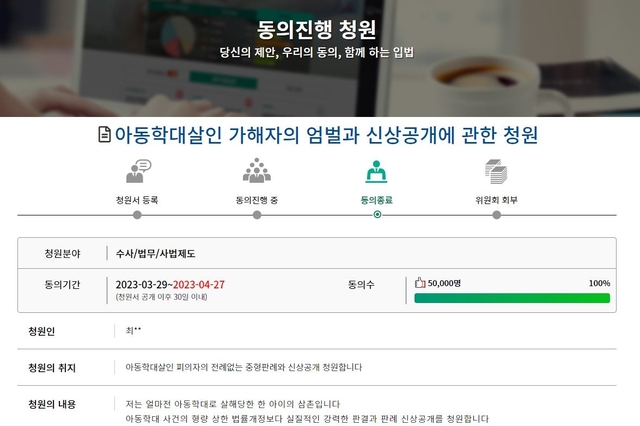Screen dimensions: 640x426
Task: Click the speech bubble icon above 청원서 등록
Action: pyautogui.click(x=137, y=171)
